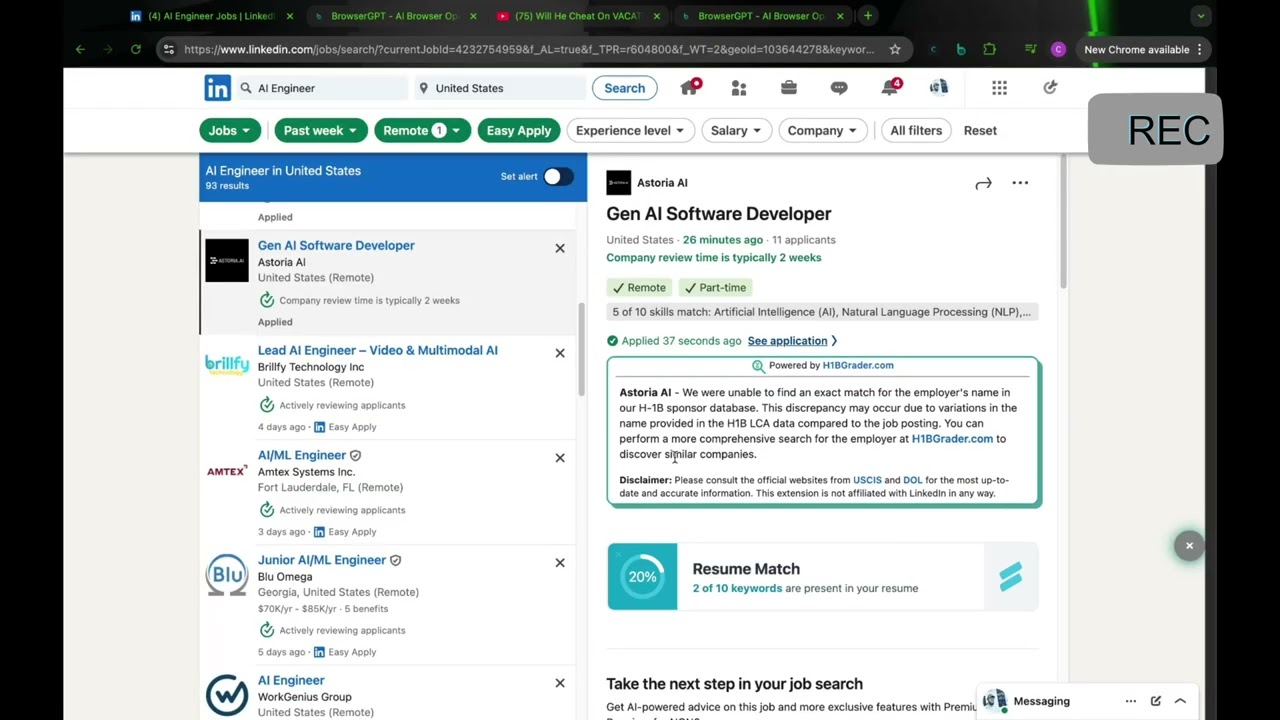Expand the Experience level dropdown
The width and height of the screenshot is (1280, 720).
click(x=629, y=130)
